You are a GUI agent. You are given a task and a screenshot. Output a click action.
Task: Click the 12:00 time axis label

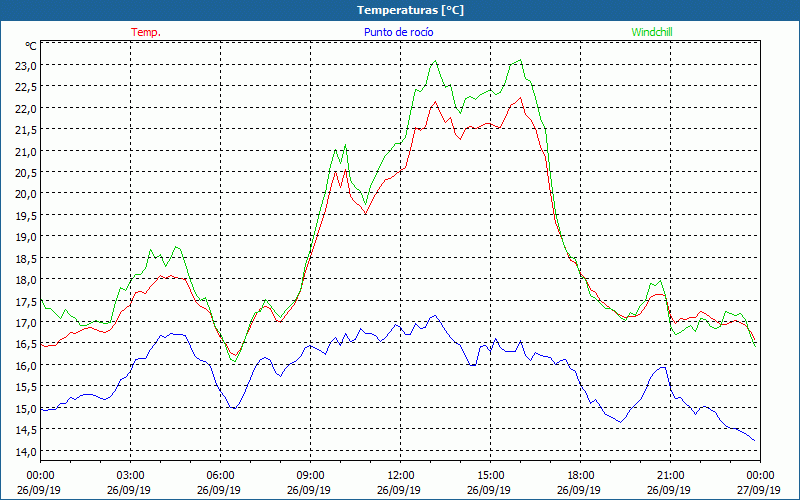(x=401, y=476)
